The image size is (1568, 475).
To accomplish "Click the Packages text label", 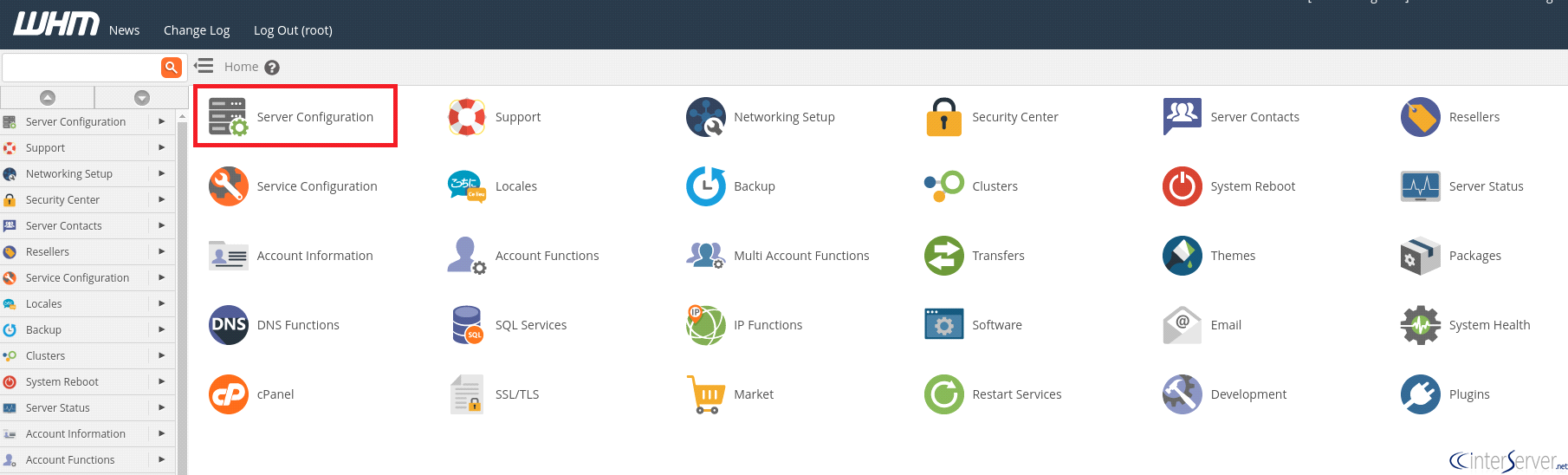I will tap(1475, 256).
